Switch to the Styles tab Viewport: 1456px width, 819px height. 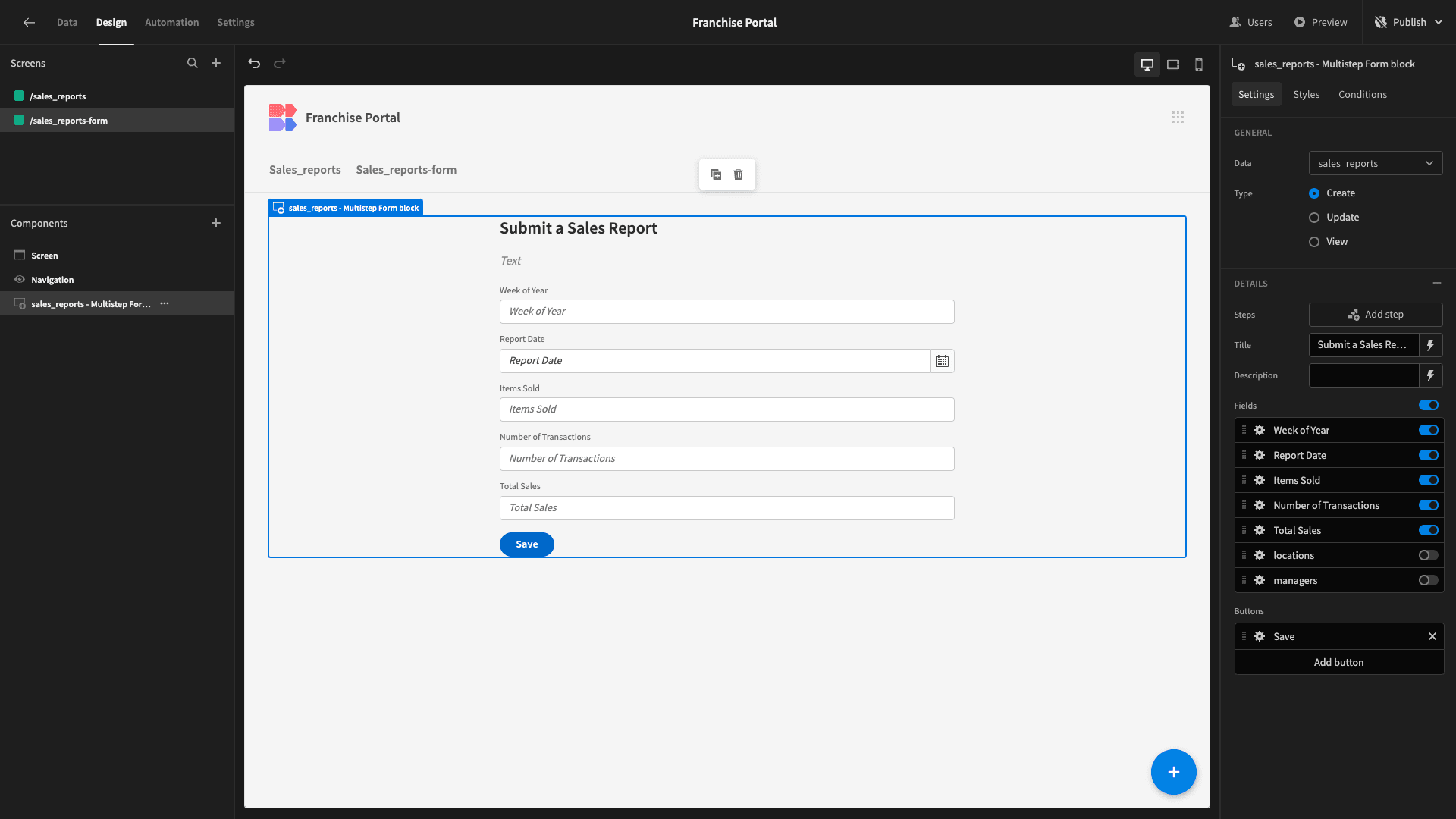coord(1307,94)
